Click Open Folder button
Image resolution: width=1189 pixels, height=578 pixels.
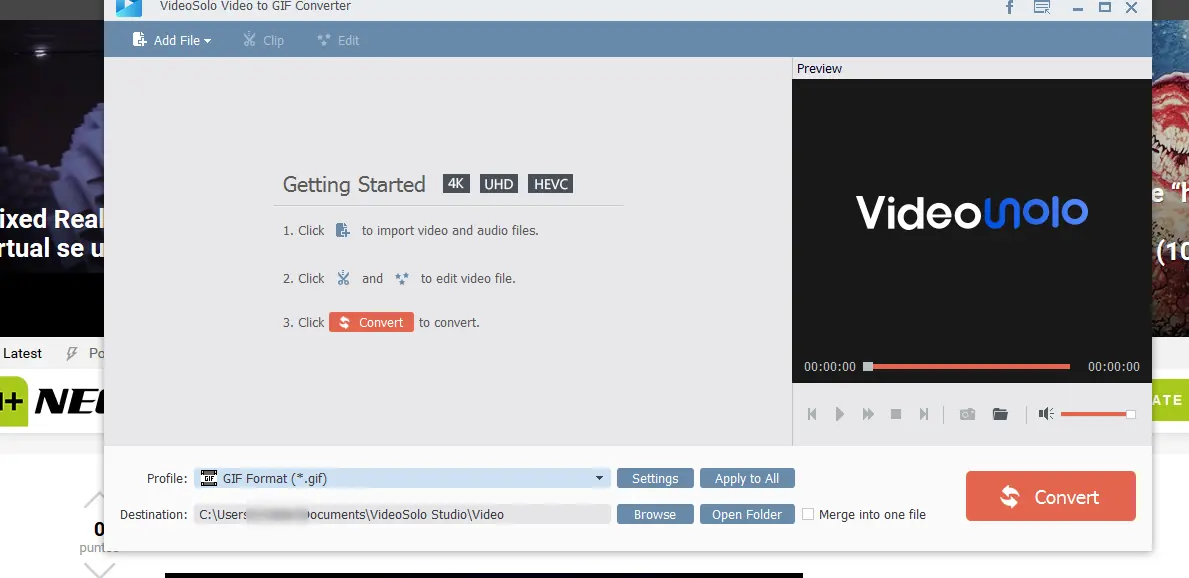click(x=747, y=514)
